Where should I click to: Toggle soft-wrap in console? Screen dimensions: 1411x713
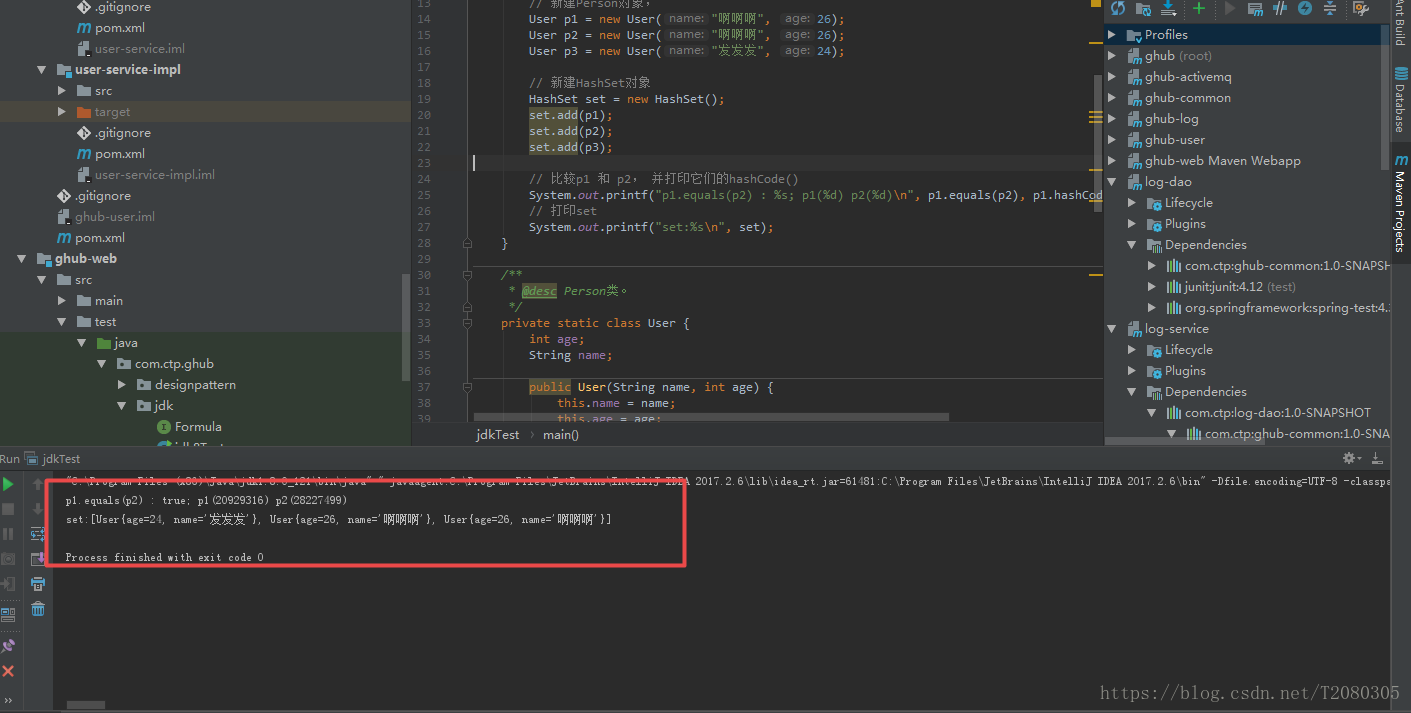[x=38, y=534]
